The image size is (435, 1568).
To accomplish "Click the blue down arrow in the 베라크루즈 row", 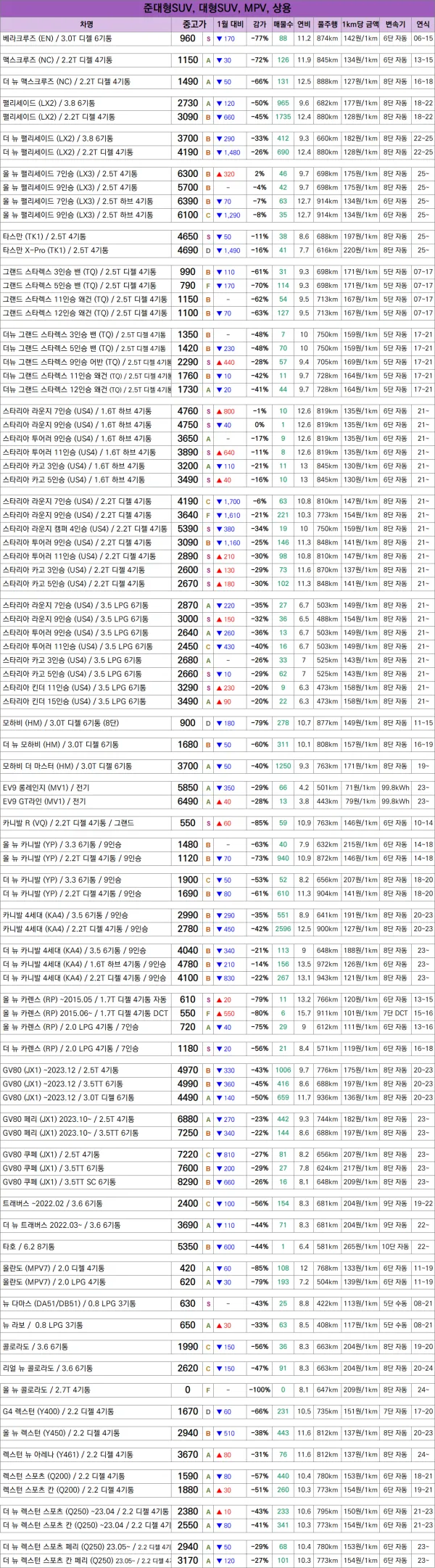I will point(220,39).
